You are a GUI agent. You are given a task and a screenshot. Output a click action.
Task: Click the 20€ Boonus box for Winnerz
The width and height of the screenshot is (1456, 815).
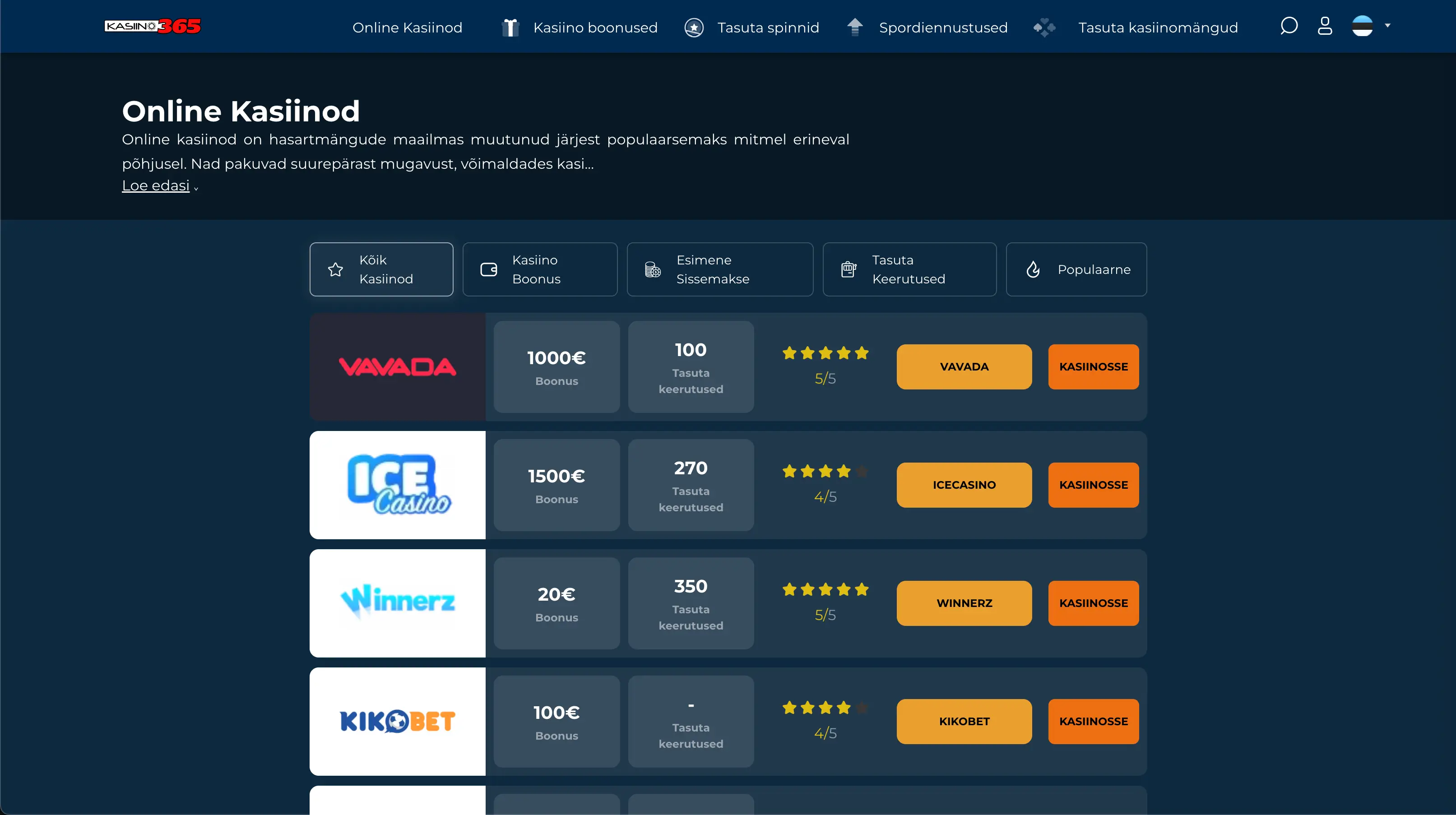(557, 603)
